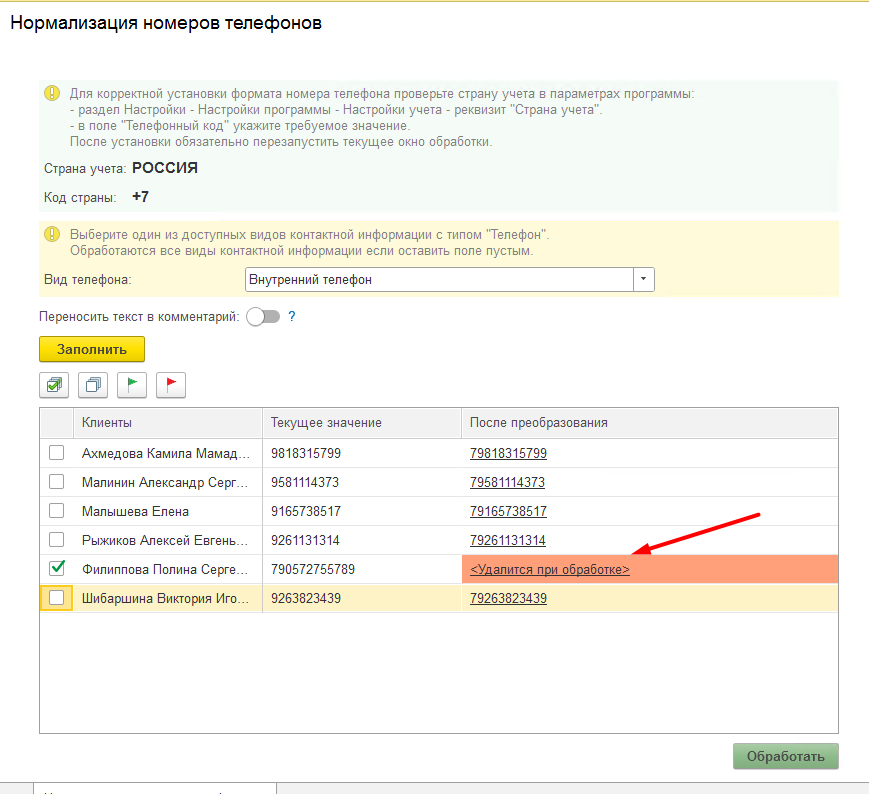Screen dimensions: 869x794
Task: Click the red flag toolbar icon
Action: [x=171, y=385]
